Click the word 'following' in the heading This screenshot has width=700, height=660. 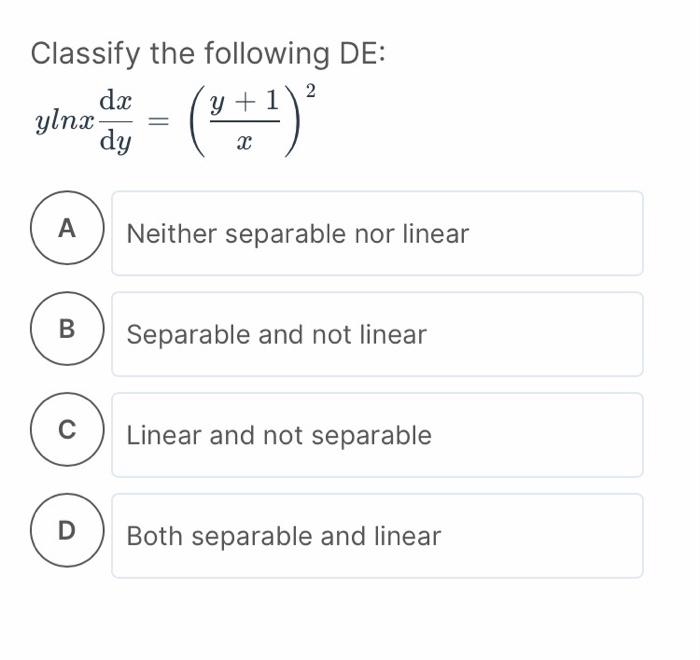[x=267, y=54]
